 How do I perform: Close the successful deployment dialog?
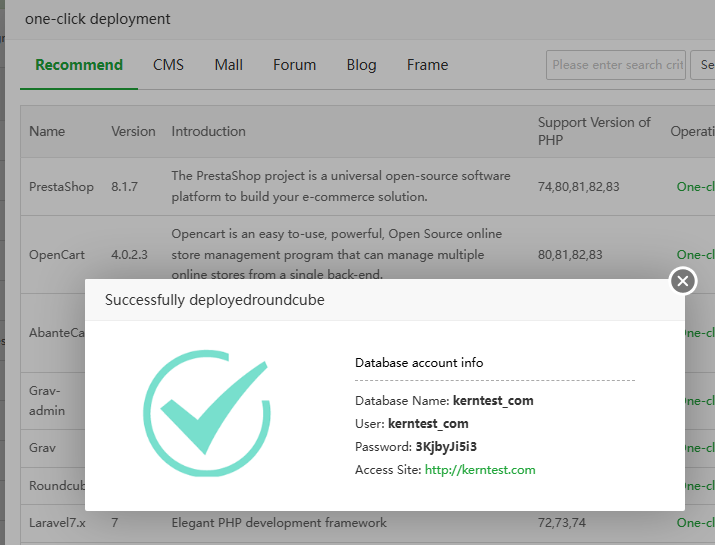683,281
